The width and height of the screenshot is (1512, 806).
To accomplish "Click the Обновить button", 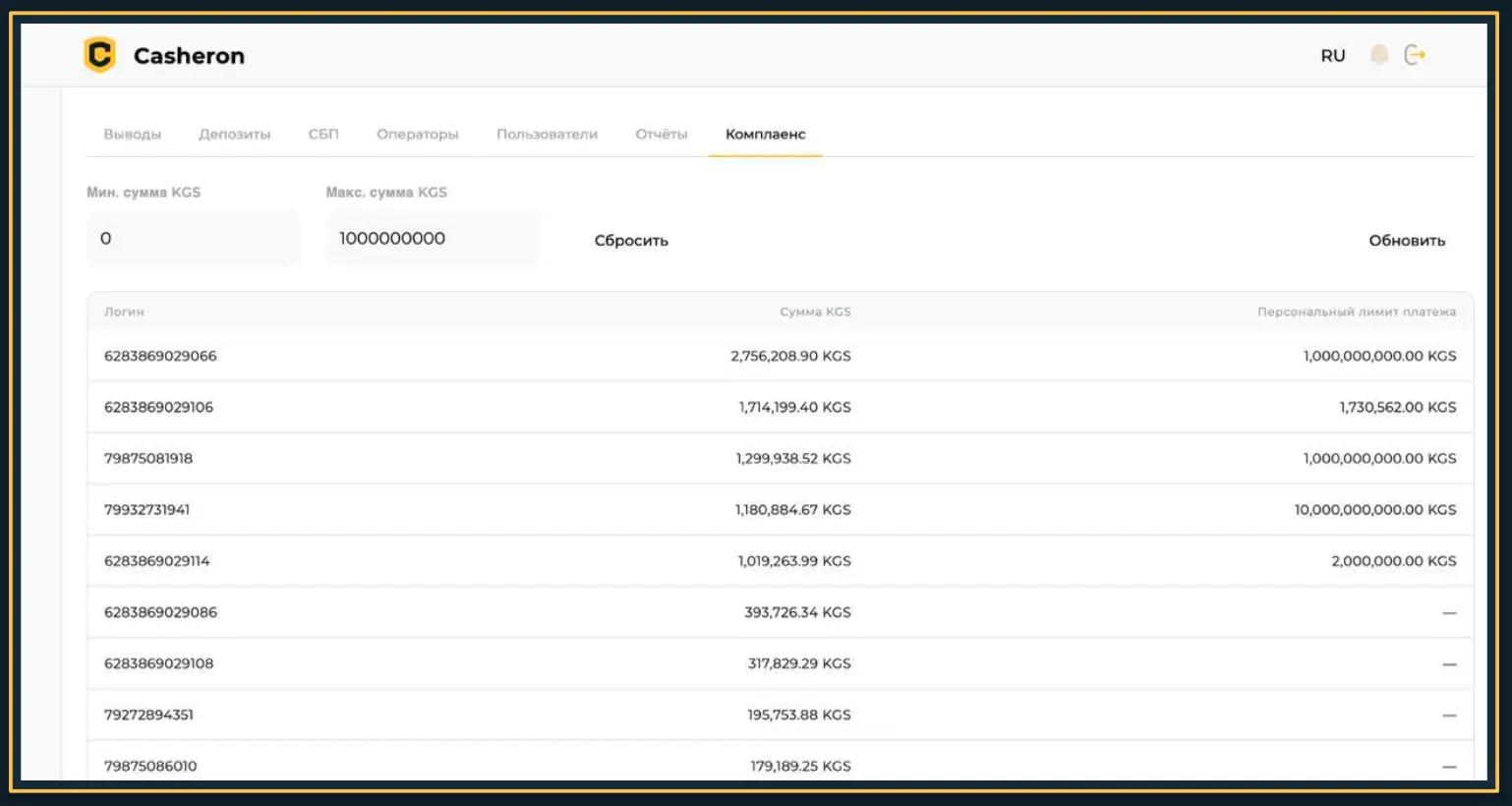I will tap(1407, 241).
